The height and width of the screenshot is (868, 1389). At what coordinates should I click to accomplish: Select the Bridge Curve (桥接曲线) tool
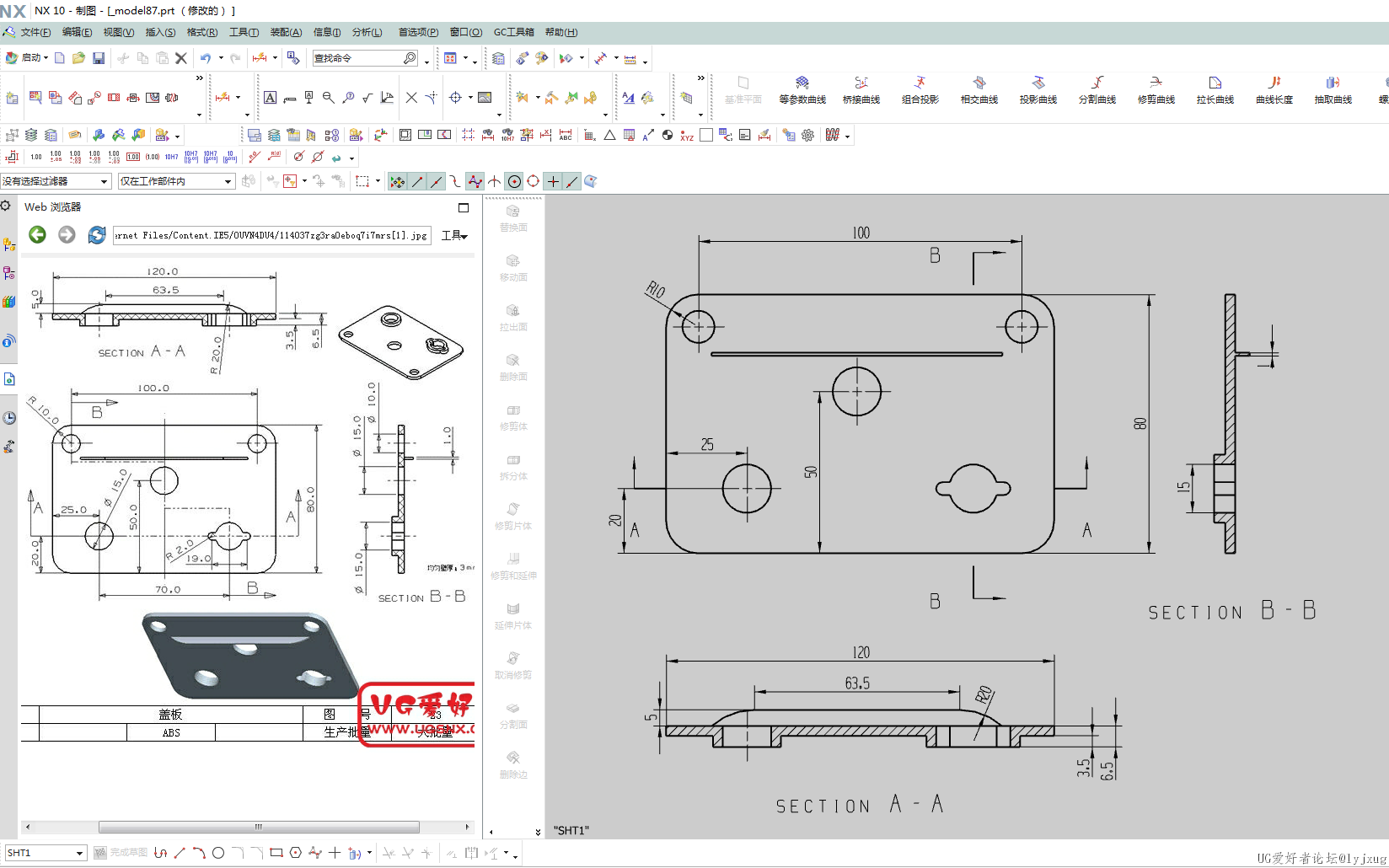click(x=861, y=90)
